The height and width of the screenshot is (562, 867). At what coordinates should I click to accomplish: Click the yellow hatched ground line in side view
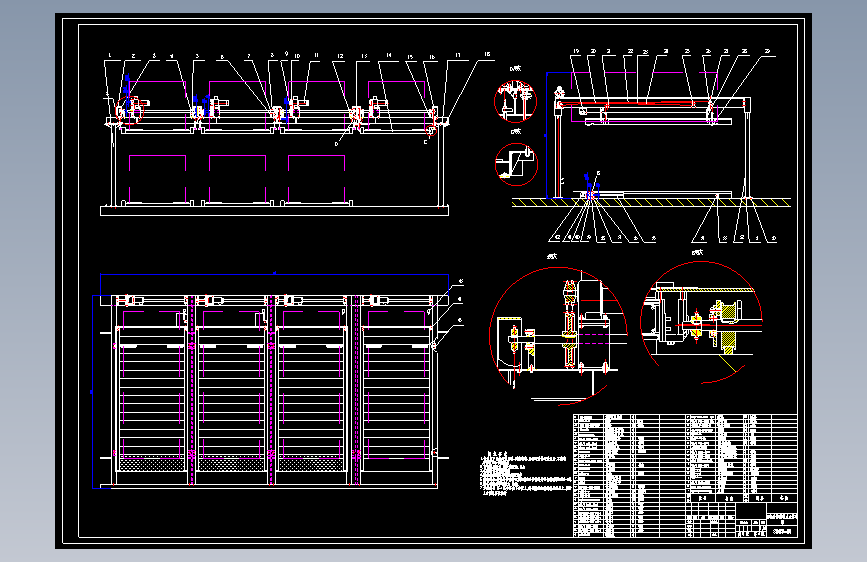tap(651, 202)
